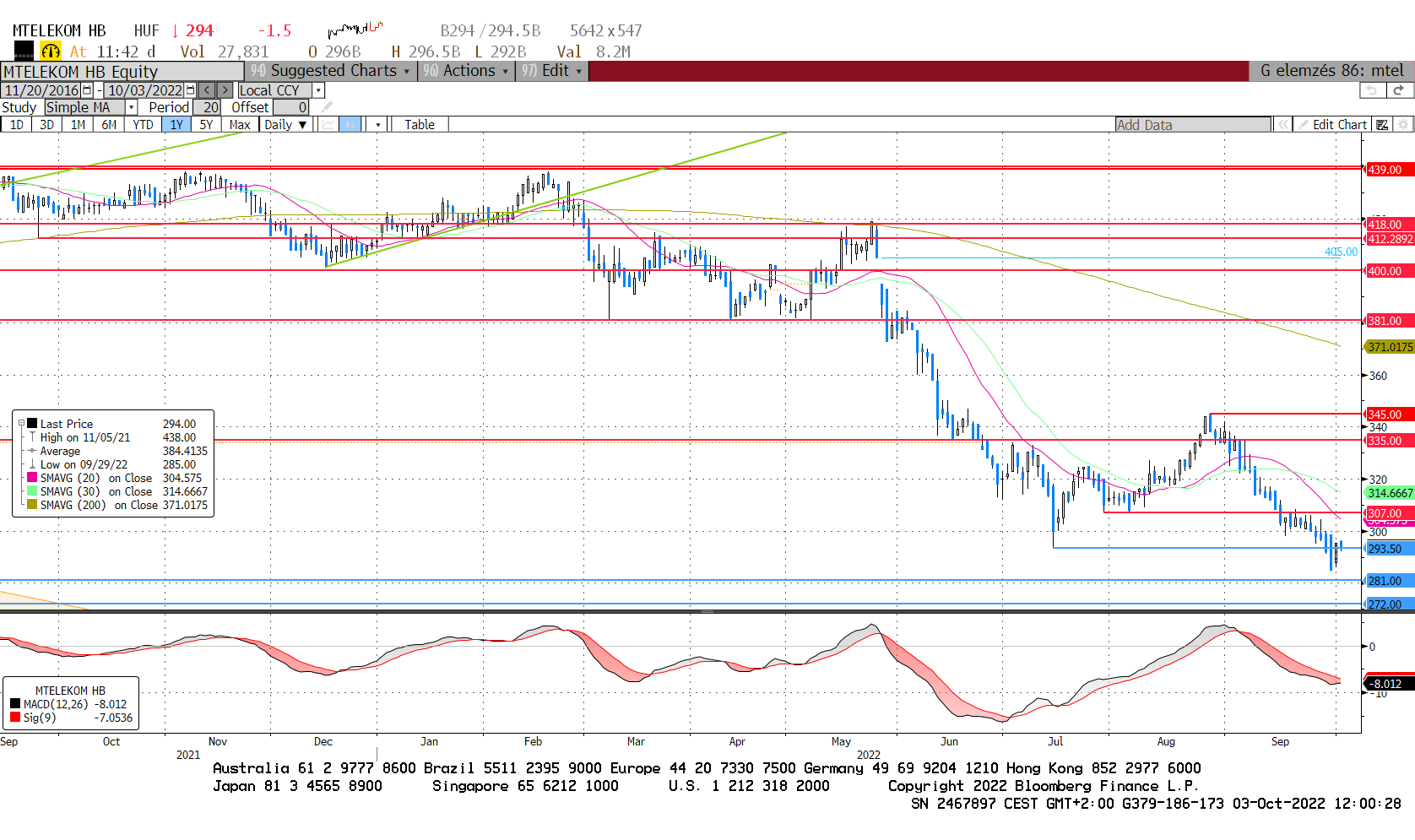Select the 1D range tab
Viewport: 1415px width, 840px height.
pos(16,124)
